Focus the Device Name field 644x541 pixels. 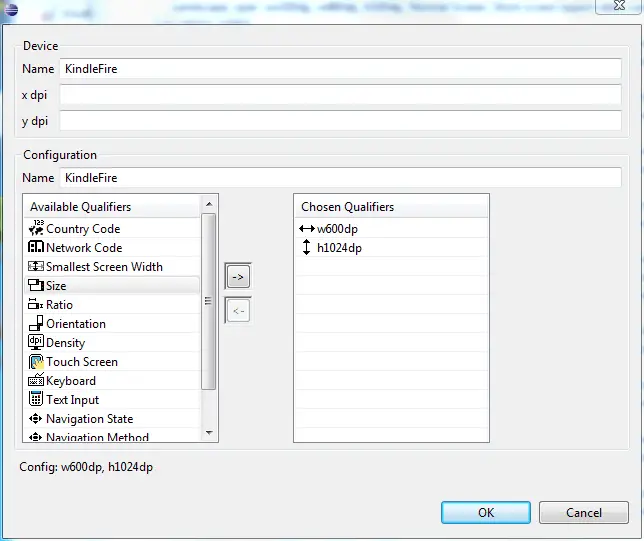tap(340, 68)
